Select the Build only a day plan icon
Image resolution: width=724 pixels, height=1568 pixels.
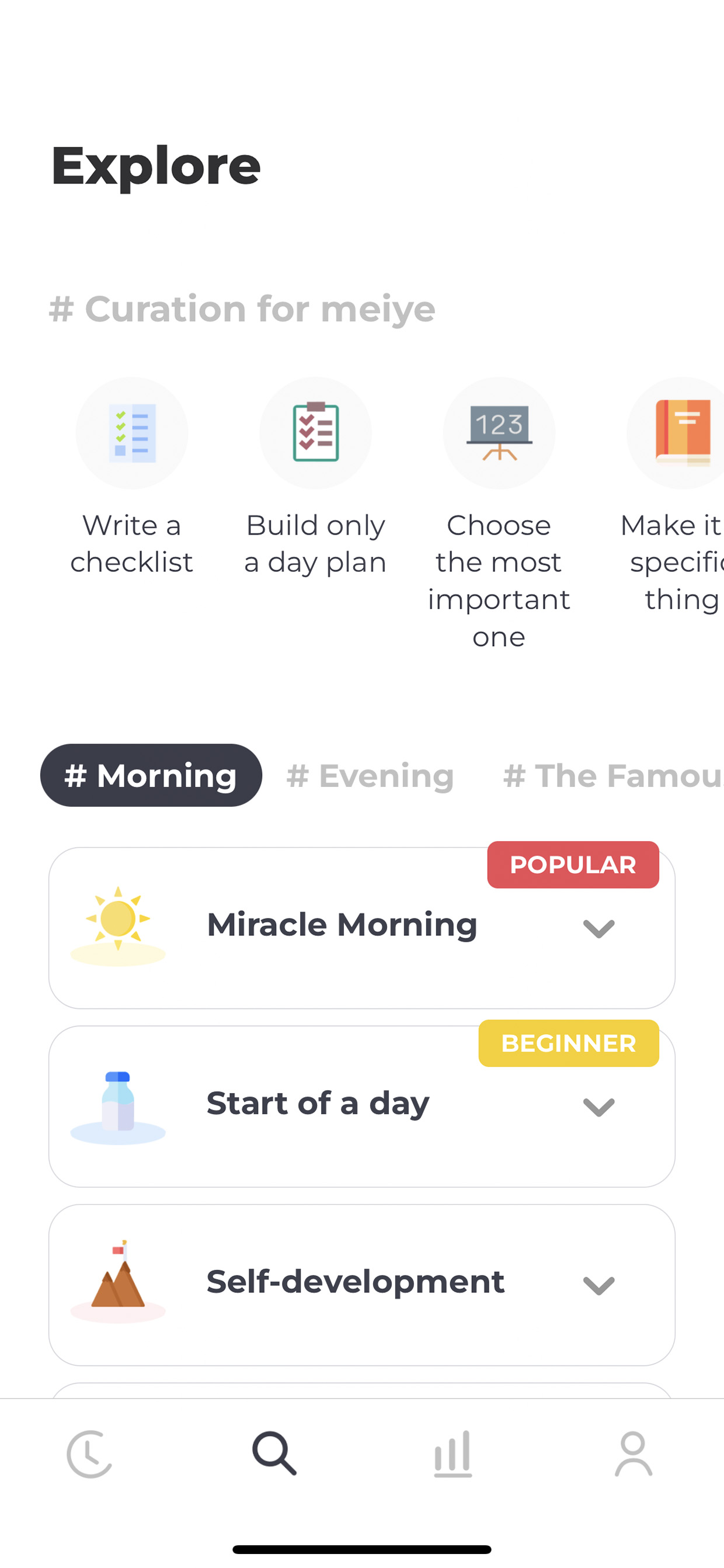316,433
